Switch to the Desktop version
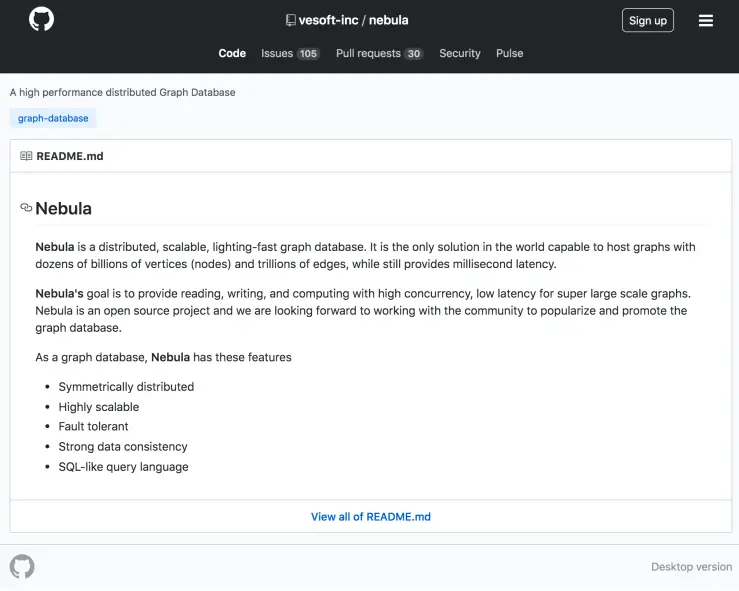The image size is (739, 591). coord(691,567)
